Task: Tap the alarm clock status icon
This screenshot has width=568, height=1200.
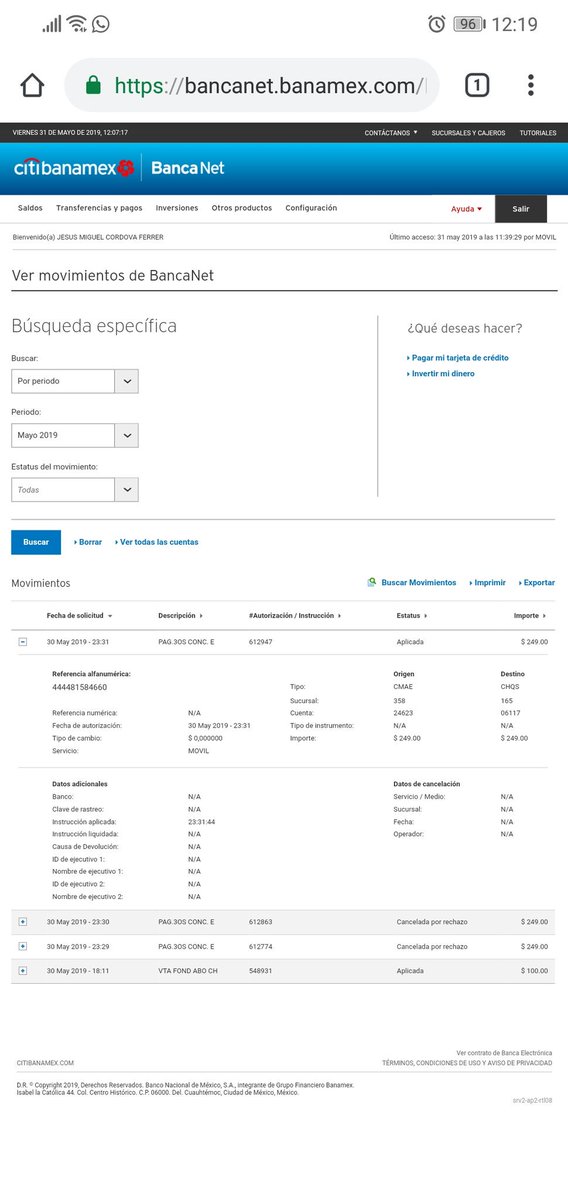Action: coord(436,24)
